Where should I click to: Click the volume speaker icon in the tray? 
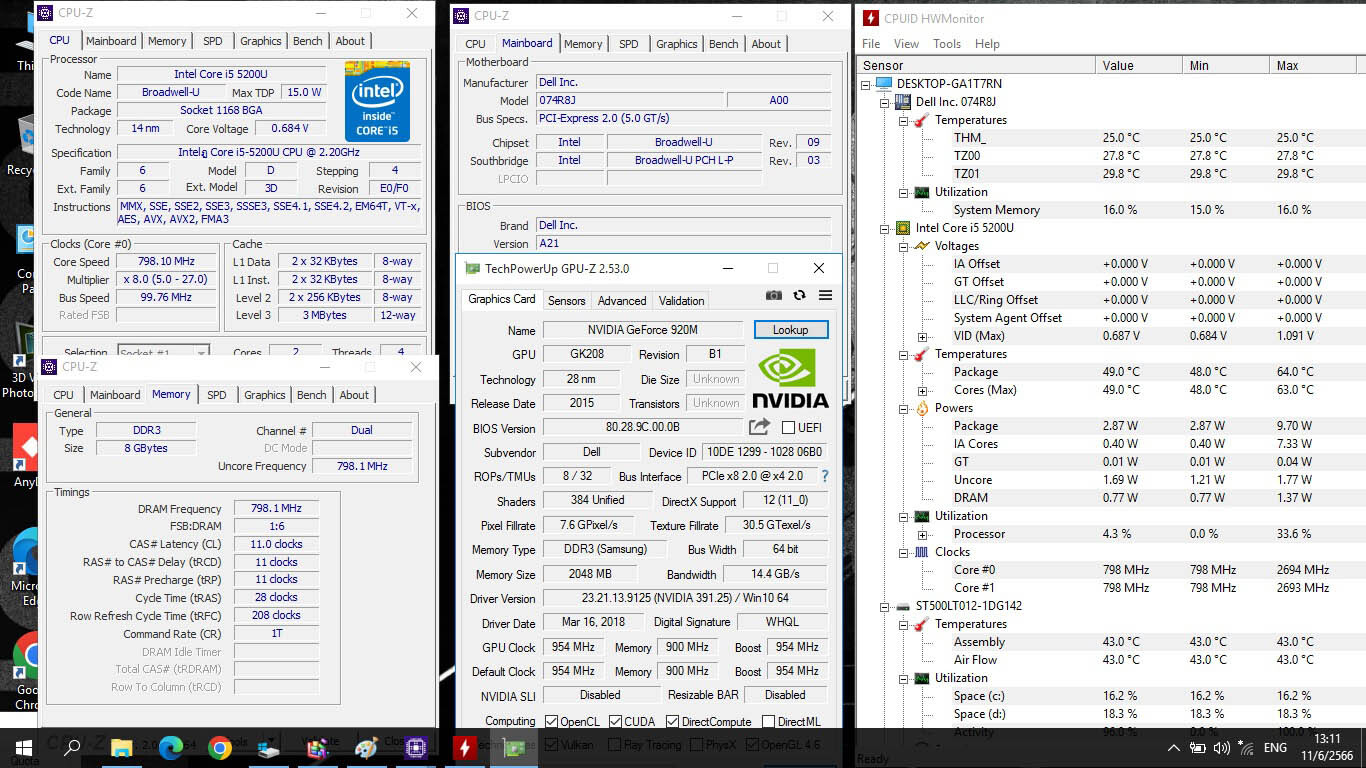pos(1221,748)
